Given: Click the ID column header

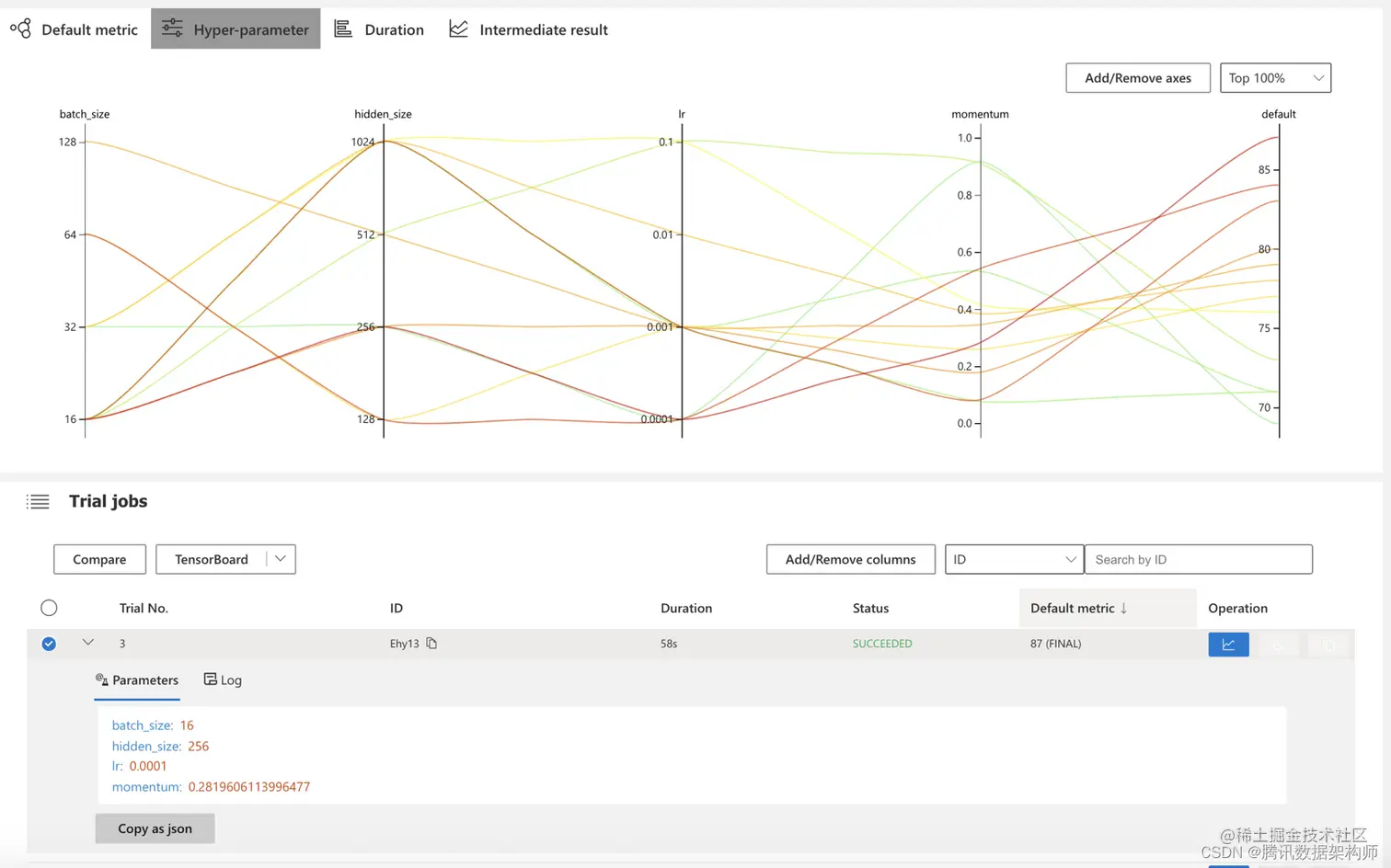Looking at the screenshot, I should coord(397,608).
